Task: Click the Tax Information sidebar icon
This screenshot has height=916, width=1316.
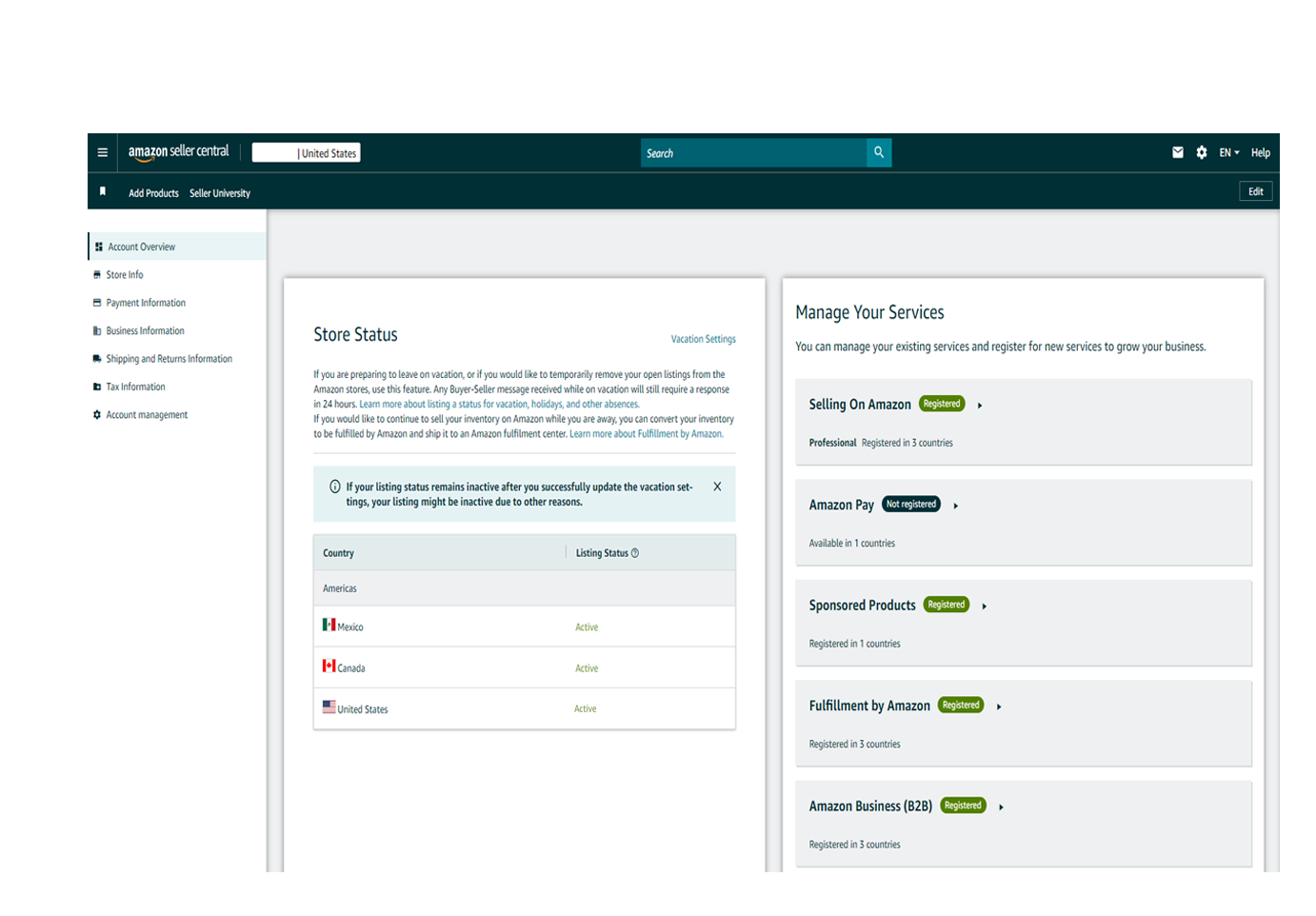Action: (x=97, y=387)
